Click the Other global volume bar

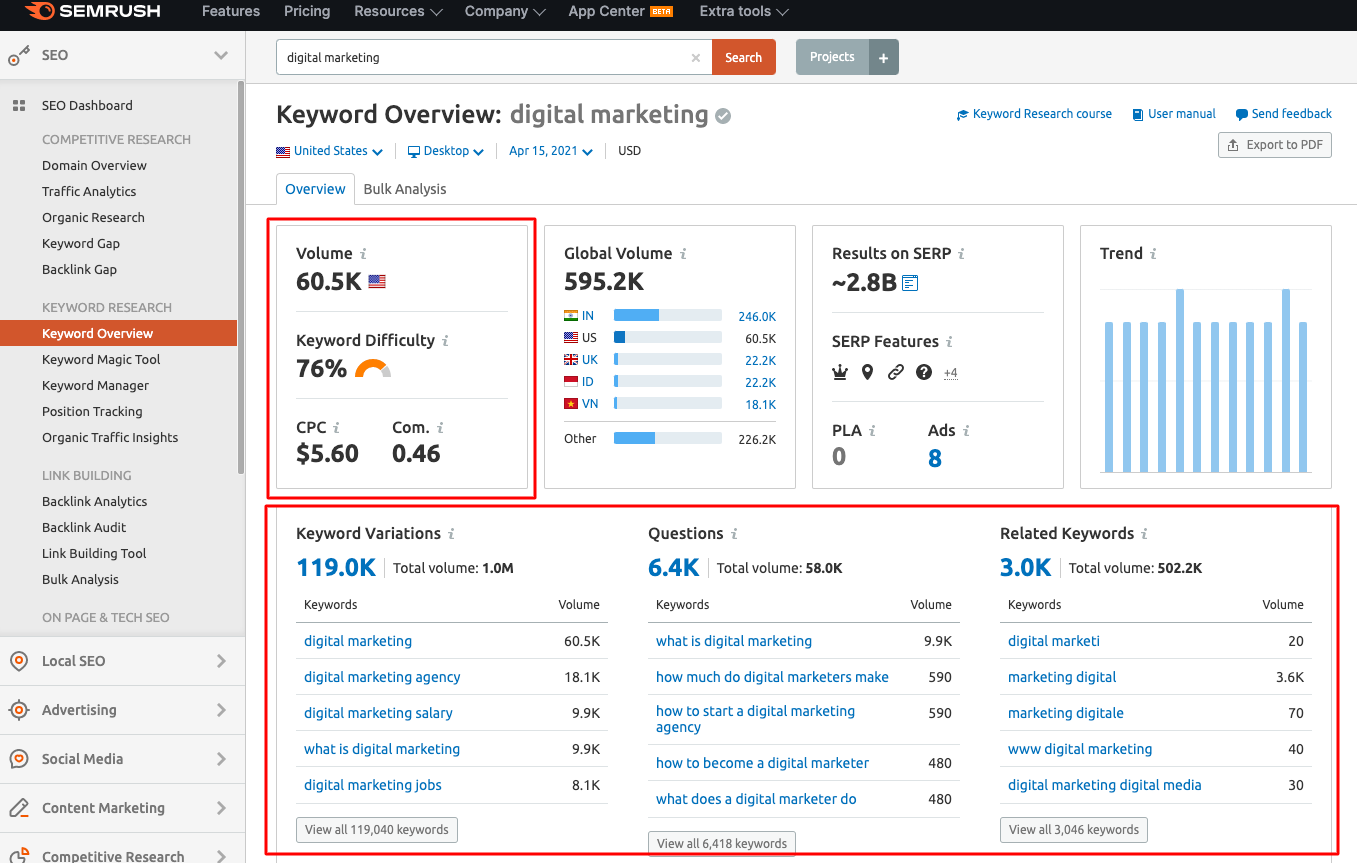[x=668, y=438]
